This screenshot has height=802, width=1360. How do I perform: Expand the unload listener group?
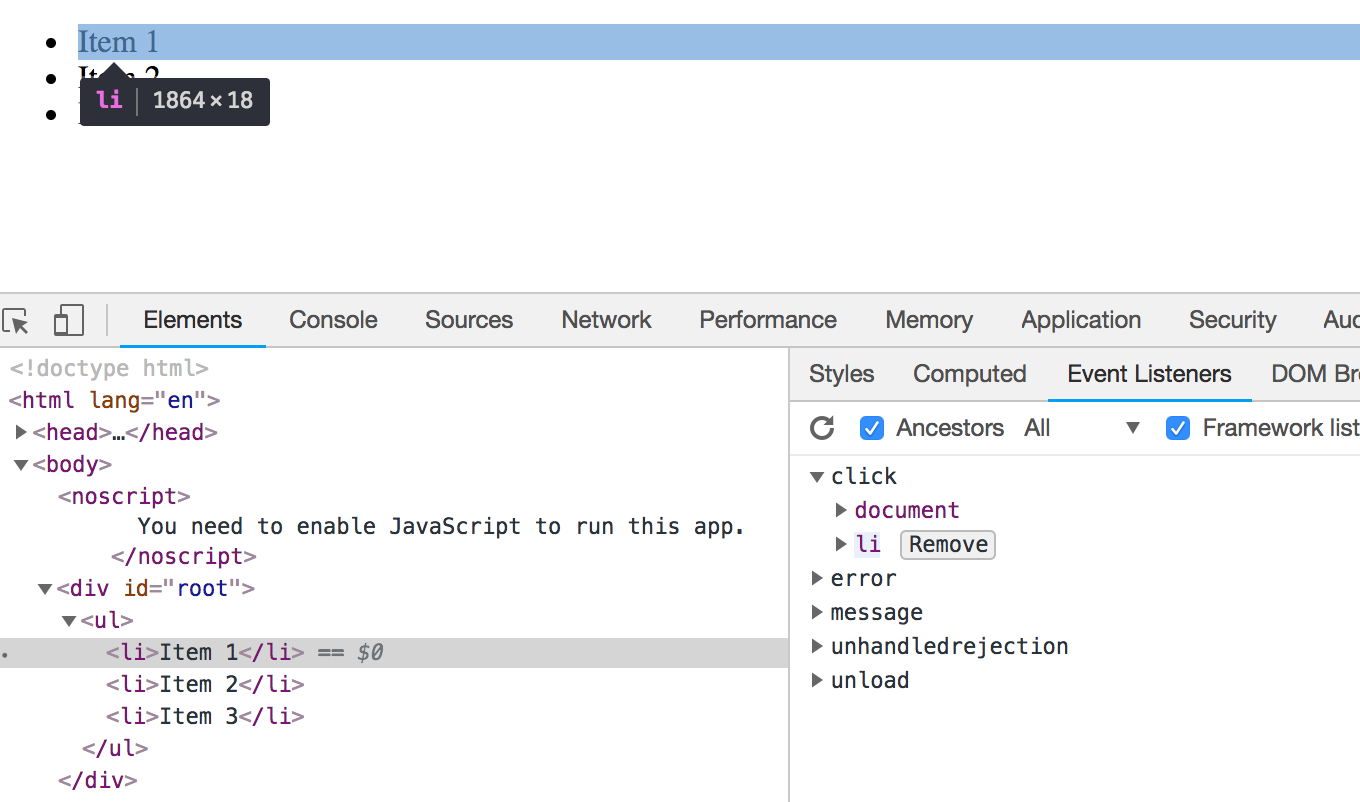817,680
